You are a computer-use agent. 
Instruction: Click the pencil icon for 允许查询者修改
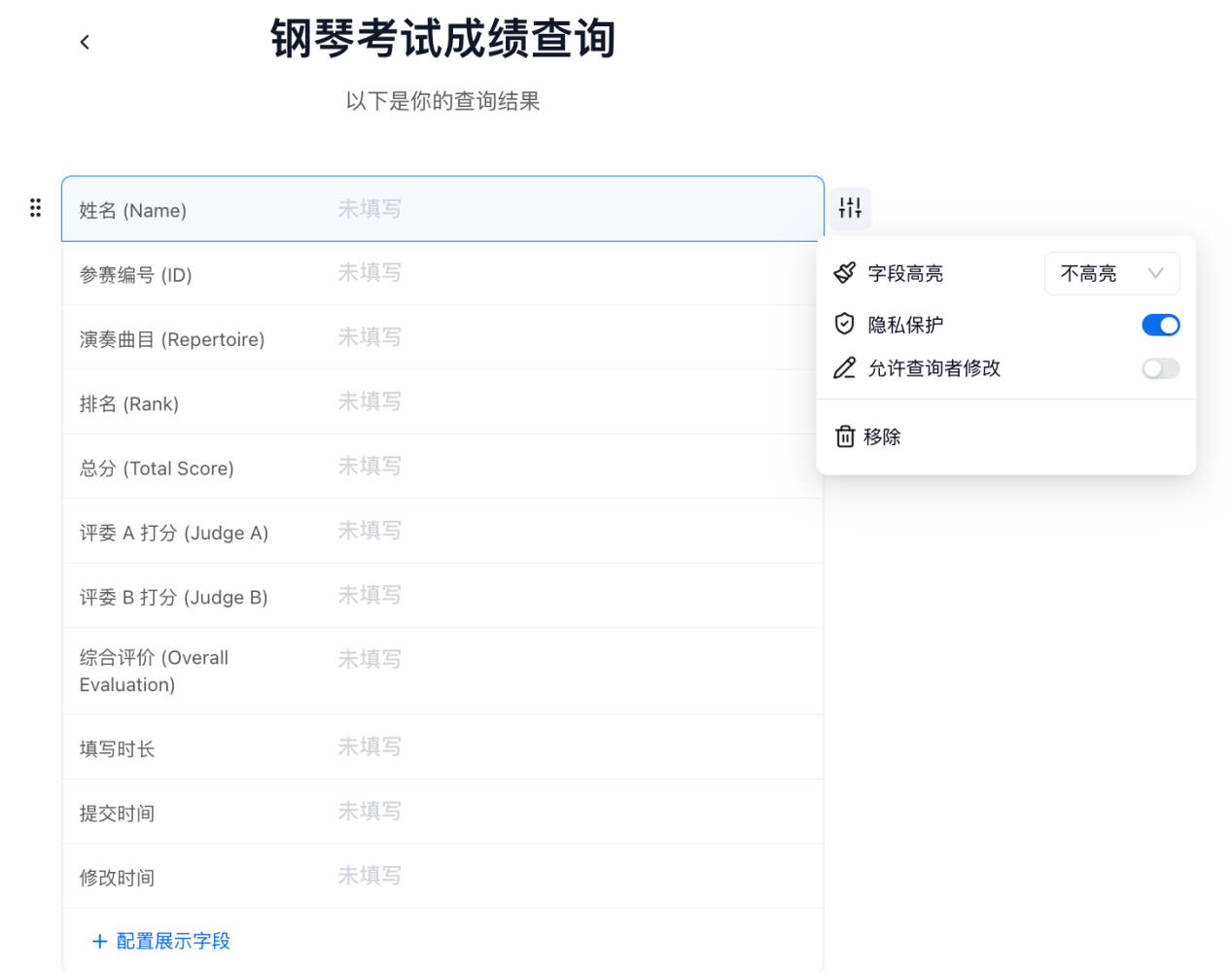[x=845, y=367]
